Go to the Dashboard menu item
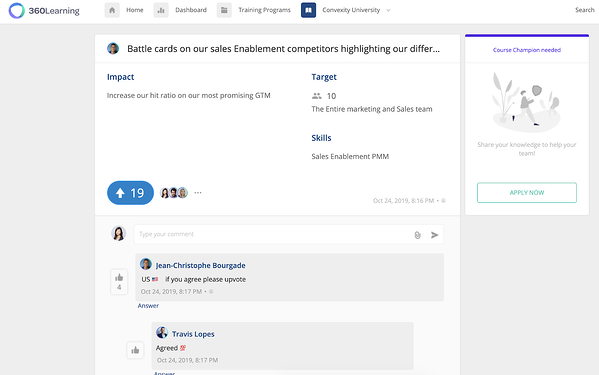 pos(191,10)
